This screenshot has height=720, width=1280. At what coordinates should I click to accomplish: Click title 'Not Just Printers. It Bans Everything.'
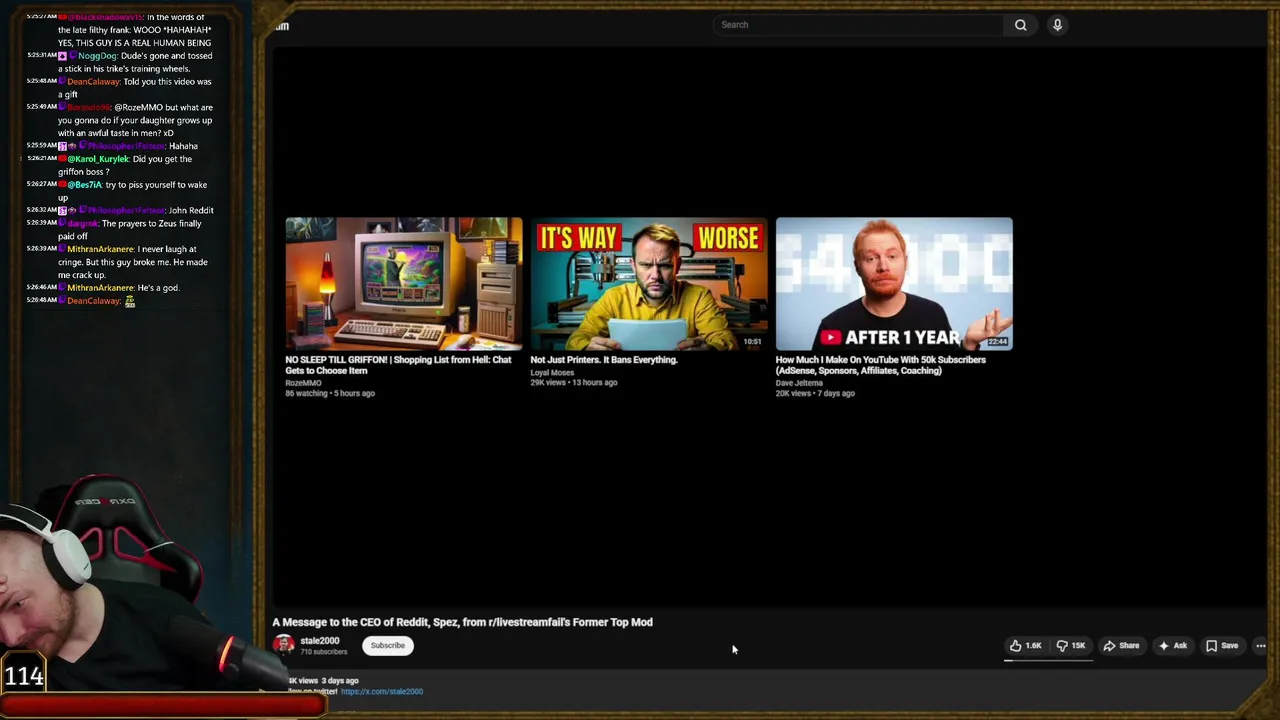tap(604, 360)
